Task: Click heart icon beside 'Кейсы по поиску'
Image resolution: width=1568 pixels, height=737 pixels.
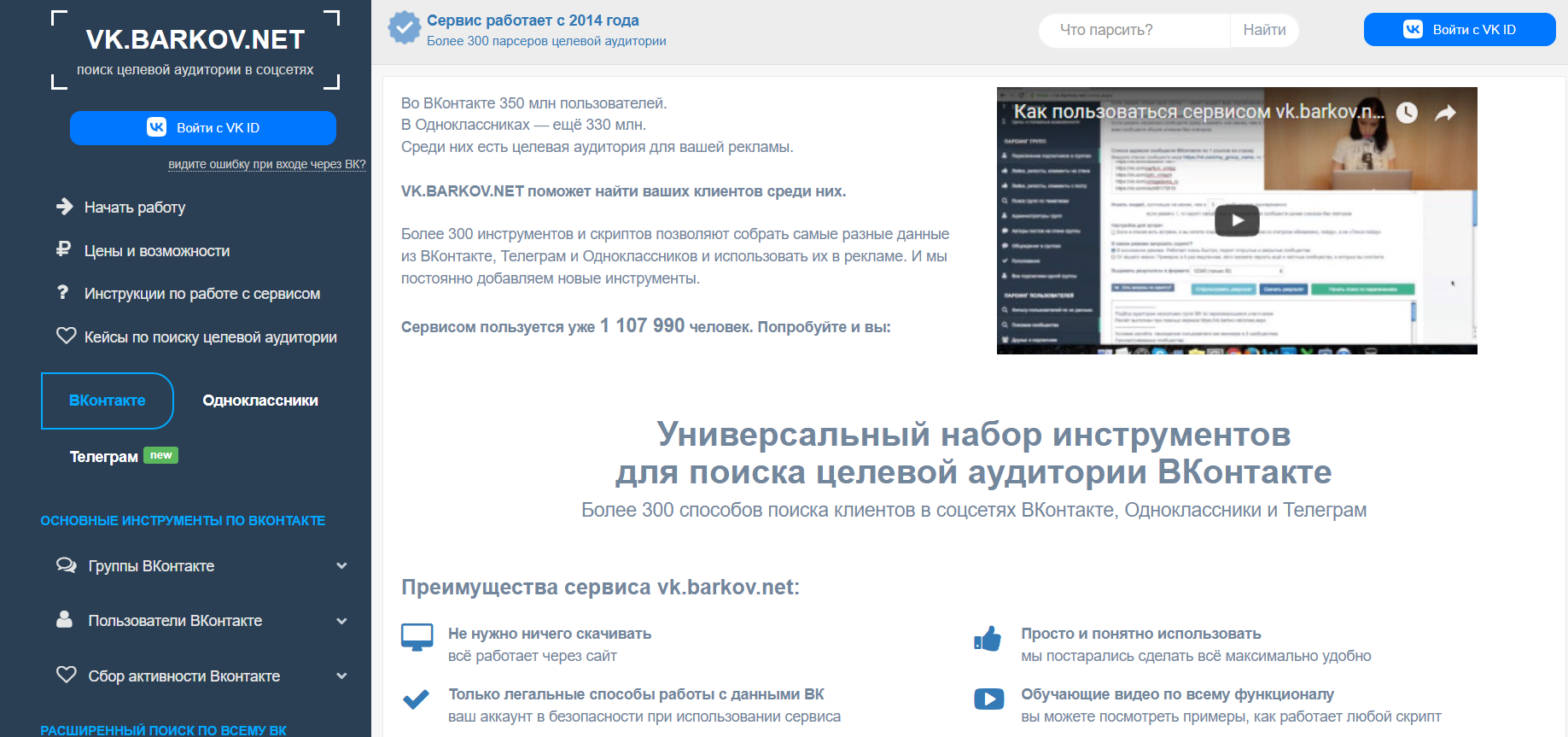Action: [66, 336]
